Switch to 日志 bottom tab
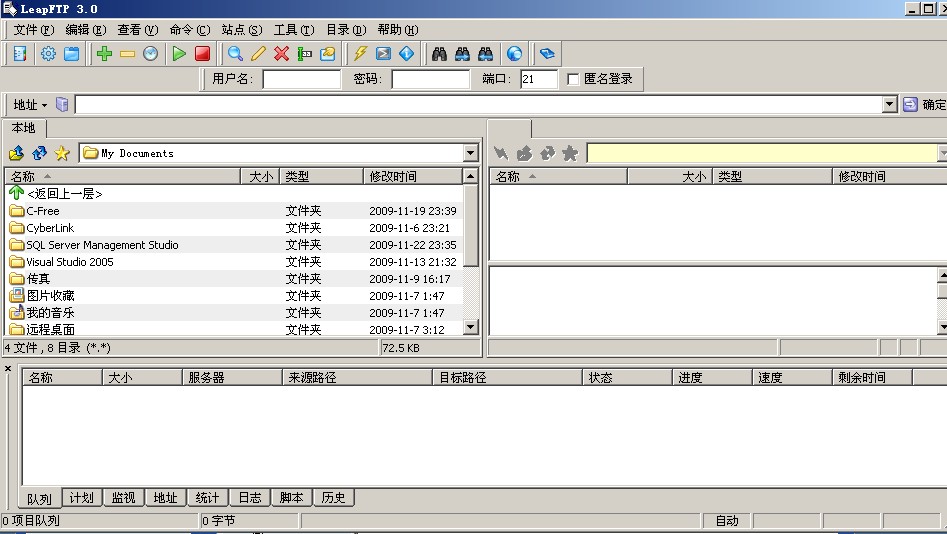The width and height of the screenshot is (947, 534). point(250,497)
